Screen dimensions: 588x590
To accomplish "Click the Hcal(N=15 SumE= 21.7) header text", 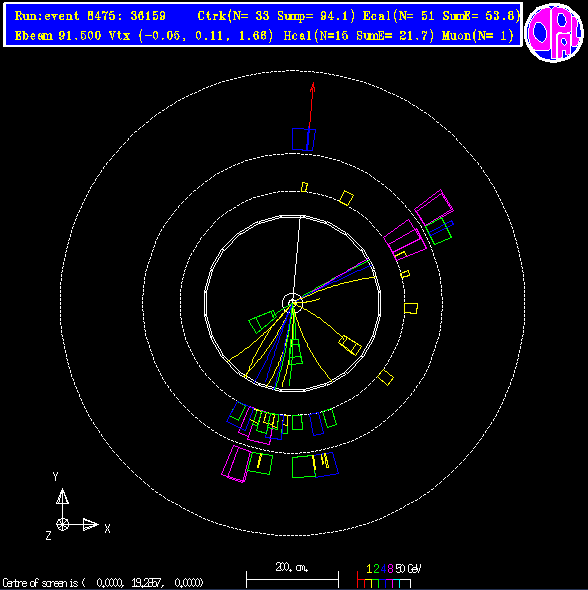I will (359, 36).
